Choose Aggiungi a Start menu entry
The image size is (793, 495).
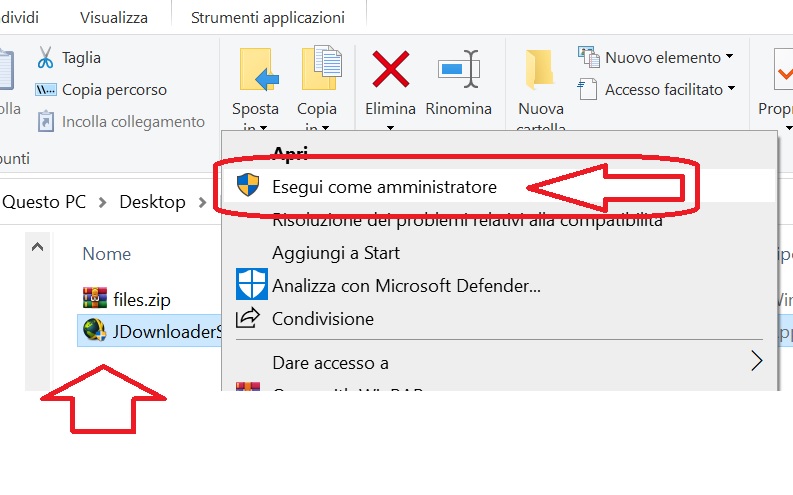336,253
